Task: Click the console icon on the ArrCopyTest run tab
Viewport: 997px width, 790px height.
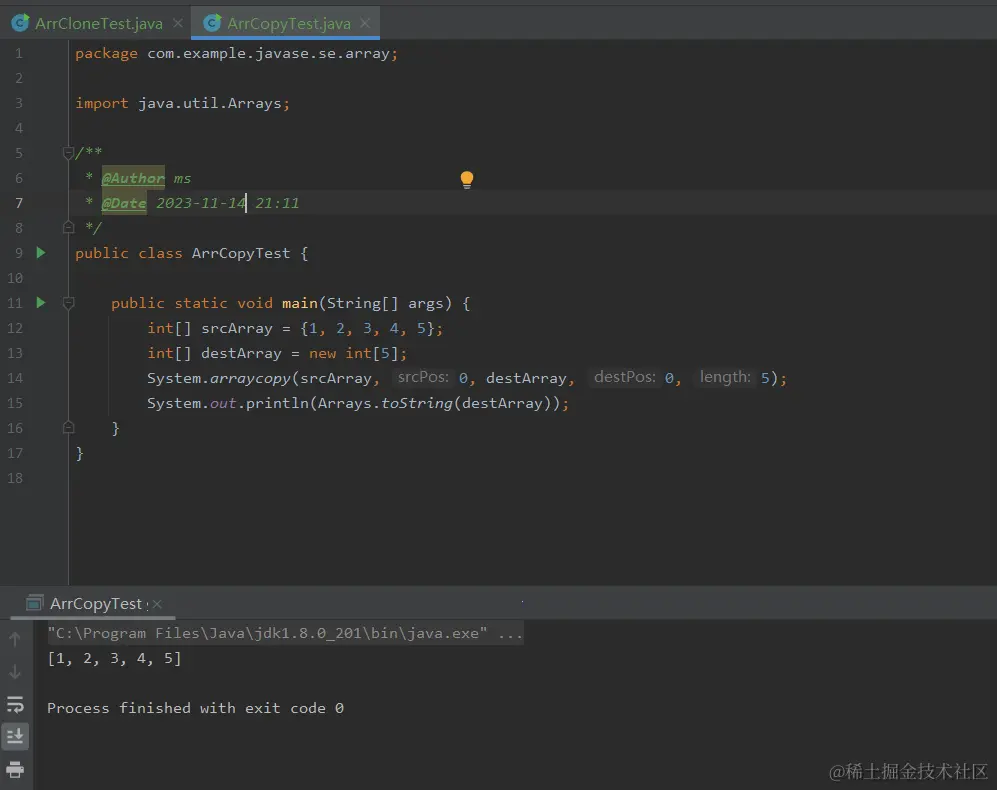Action: (x=34, y=603)
